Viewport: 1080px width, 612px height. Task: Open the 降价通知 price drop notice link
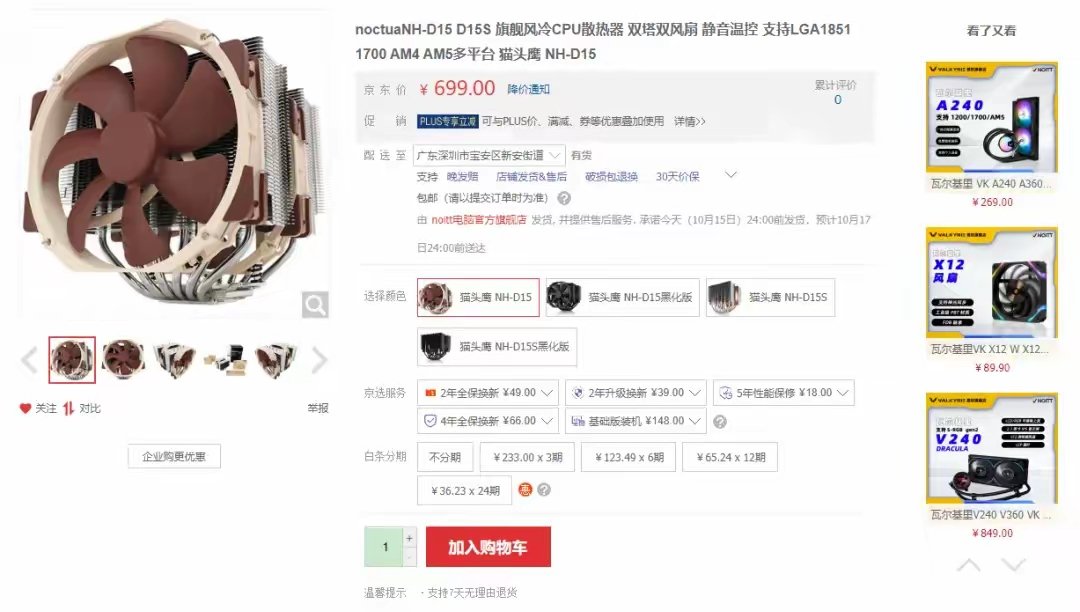coord(528,89)
